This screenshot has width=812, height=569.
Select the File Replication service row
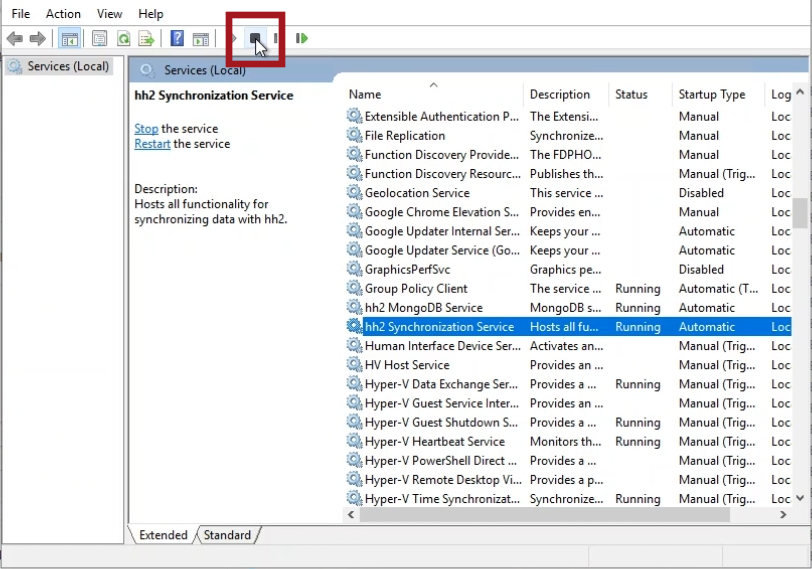(x=568, y=136)
